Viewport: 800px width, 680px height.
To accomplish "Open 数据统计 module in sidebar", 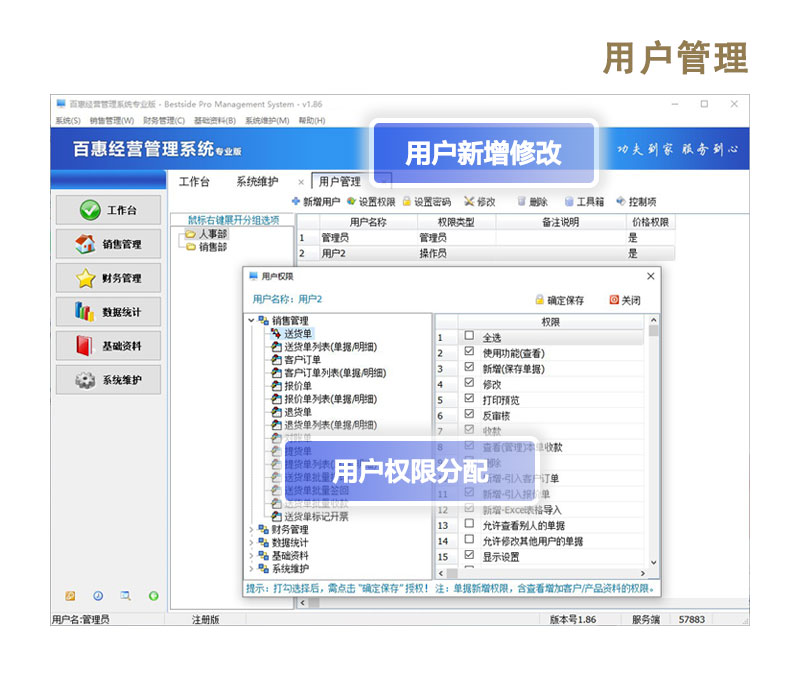I will 108,312.
